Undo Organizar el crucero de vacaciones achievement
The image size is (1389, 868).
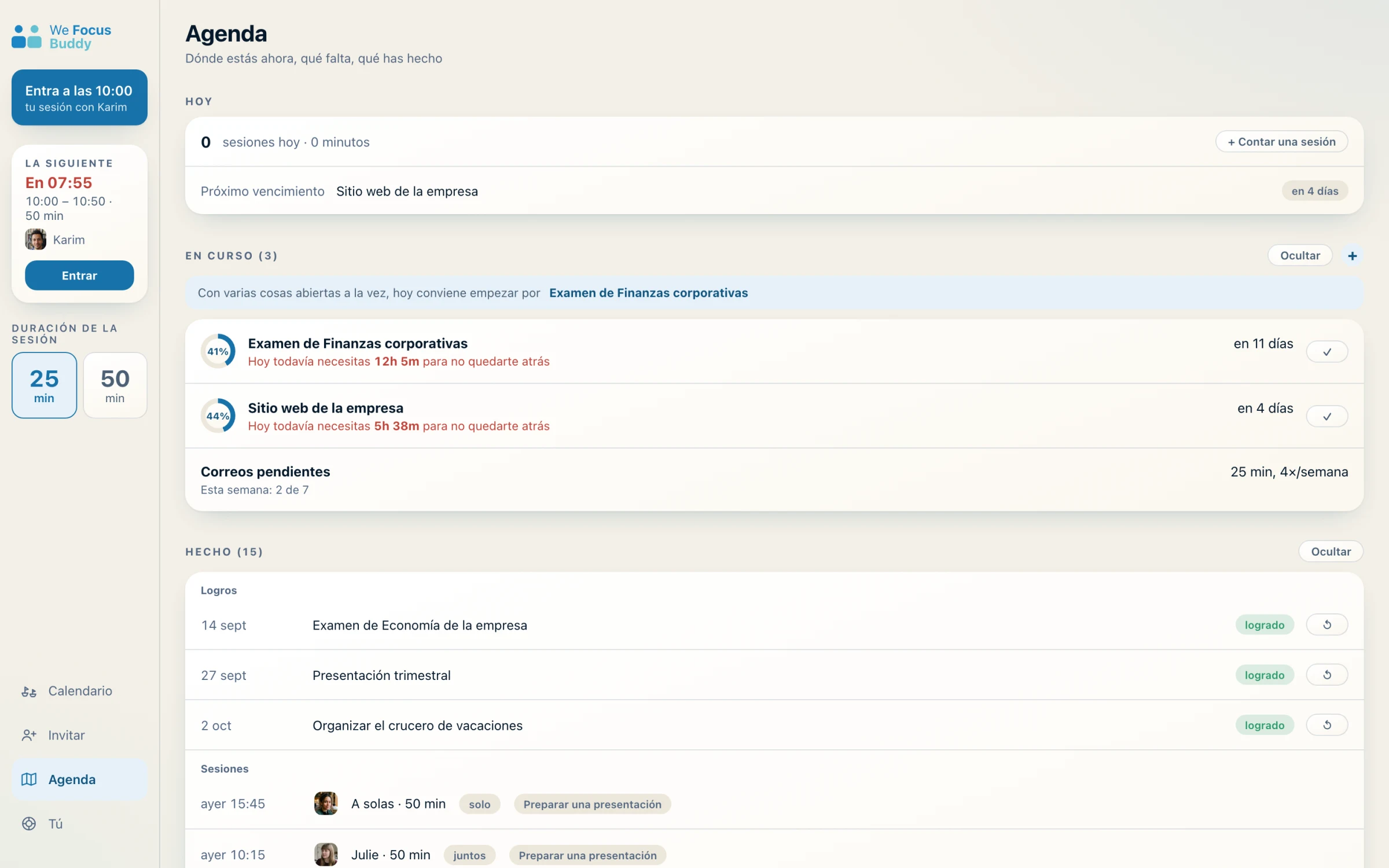click(x=1326, y=725)
